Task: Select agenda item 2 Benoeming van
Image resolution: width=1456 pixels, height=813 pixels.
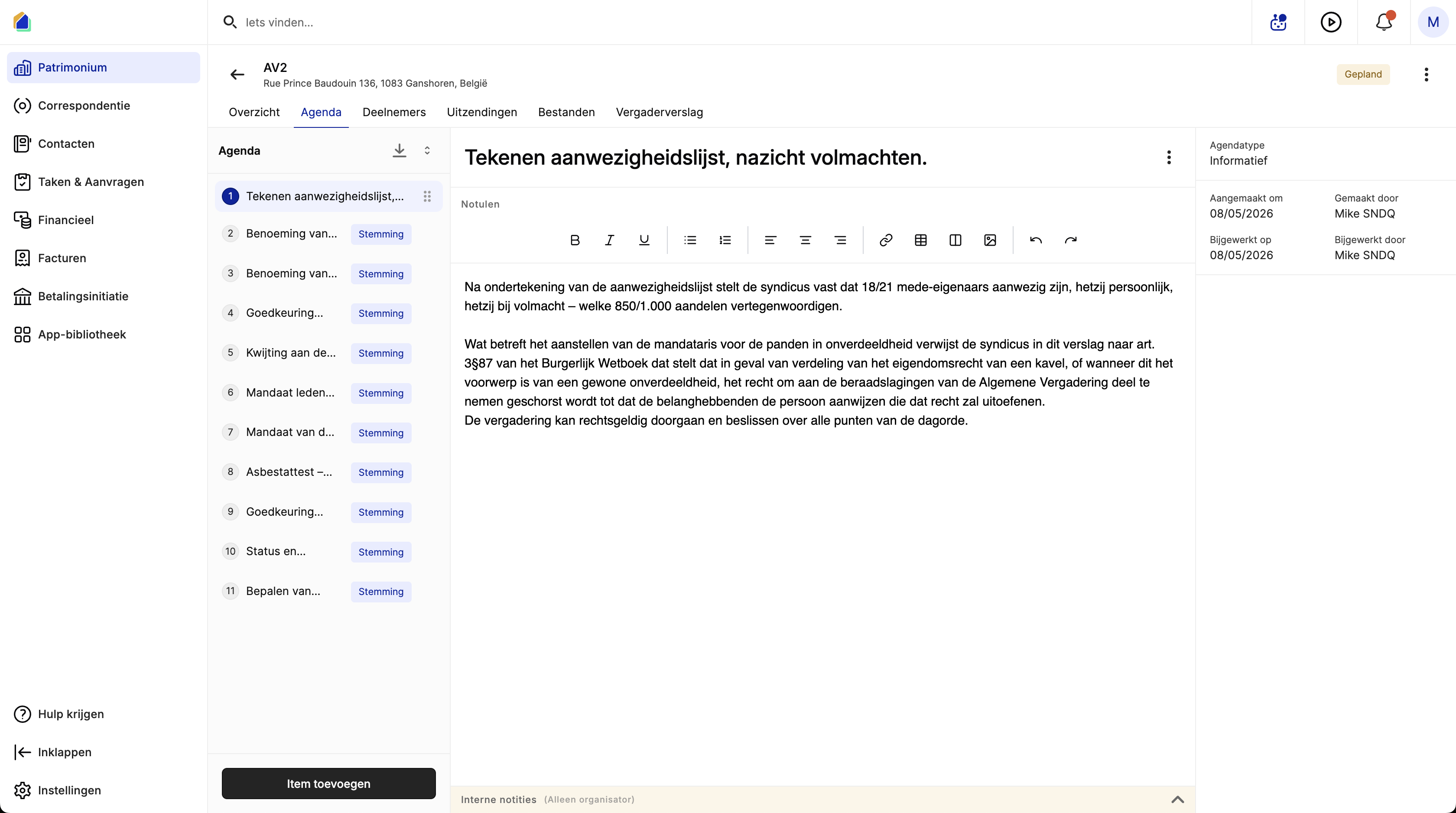Action: pyautogui.click(x=328, y=234)
